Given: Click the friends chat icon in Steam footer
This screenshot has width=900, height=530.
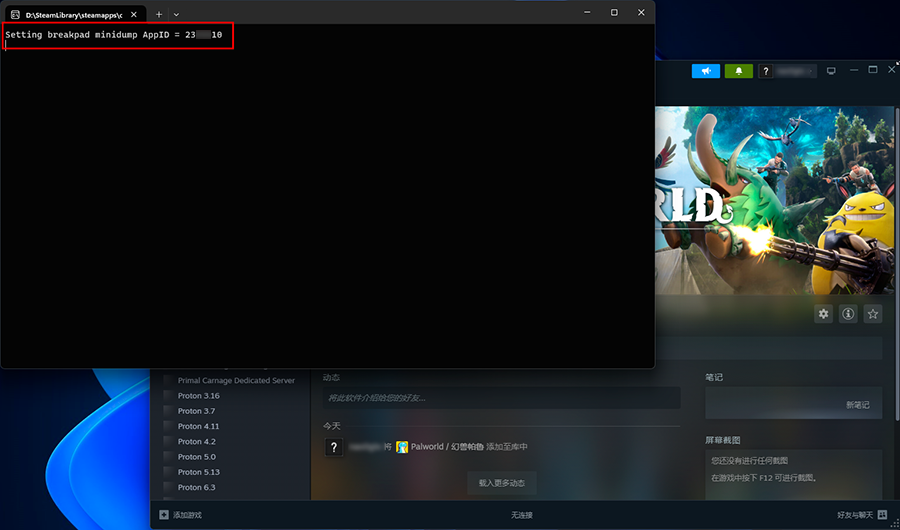Looking at the screenshot, I should [882, 515].
